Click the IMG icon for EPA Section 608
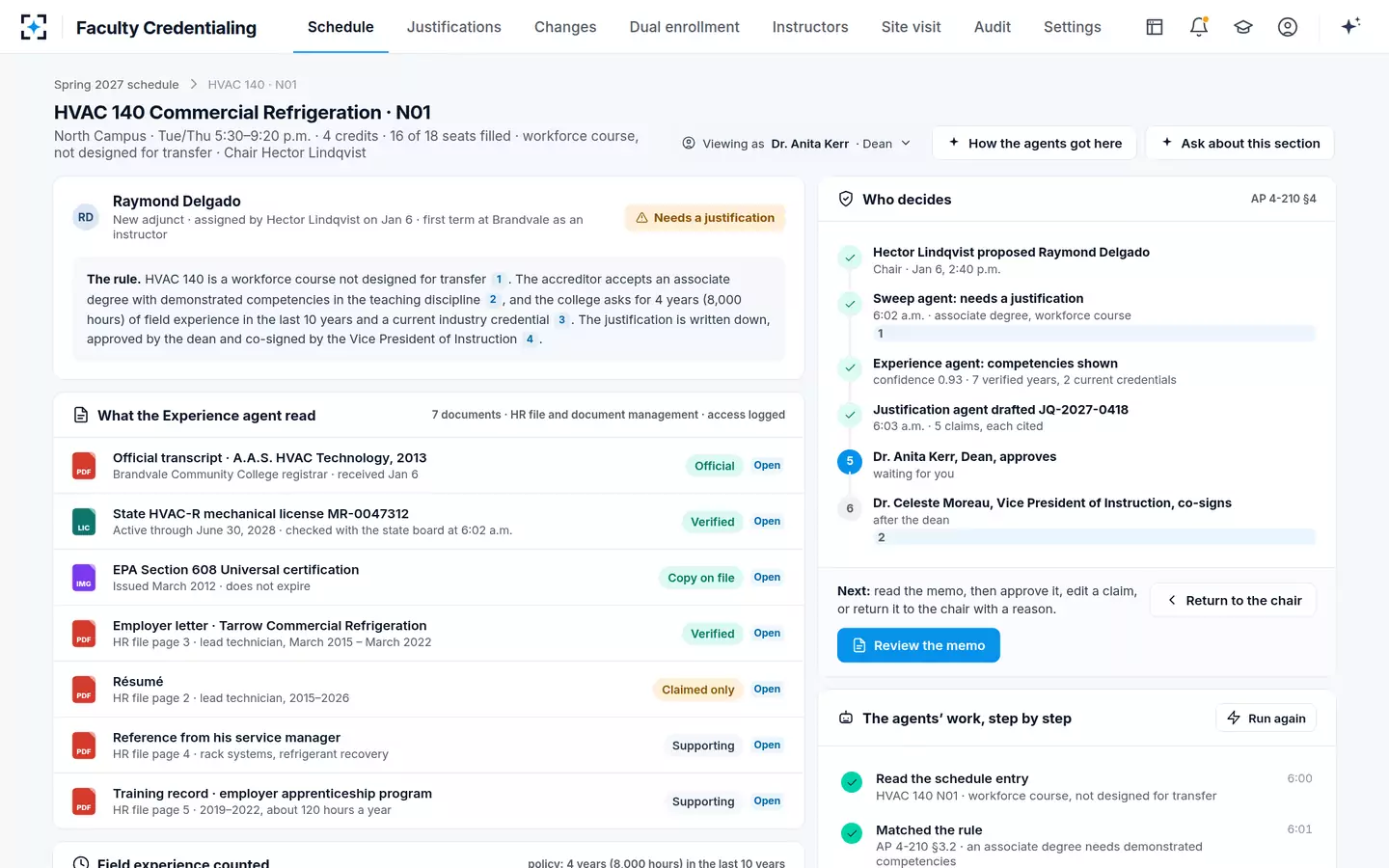The height and width of the screenshot is (868, 1389). (84, 578)
